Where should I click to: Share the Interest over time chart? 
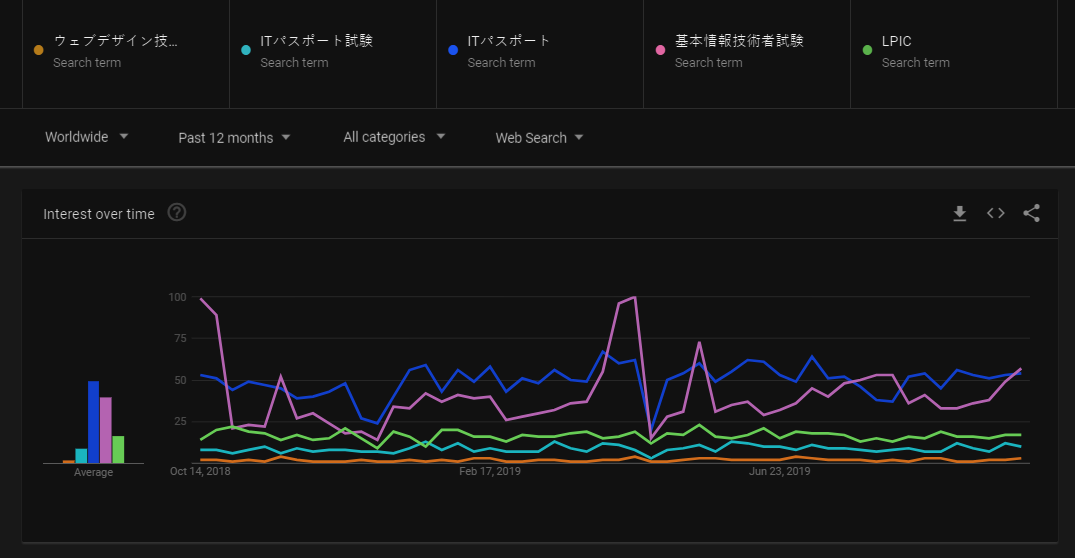pyautogui.click(x=1032, y=213)
